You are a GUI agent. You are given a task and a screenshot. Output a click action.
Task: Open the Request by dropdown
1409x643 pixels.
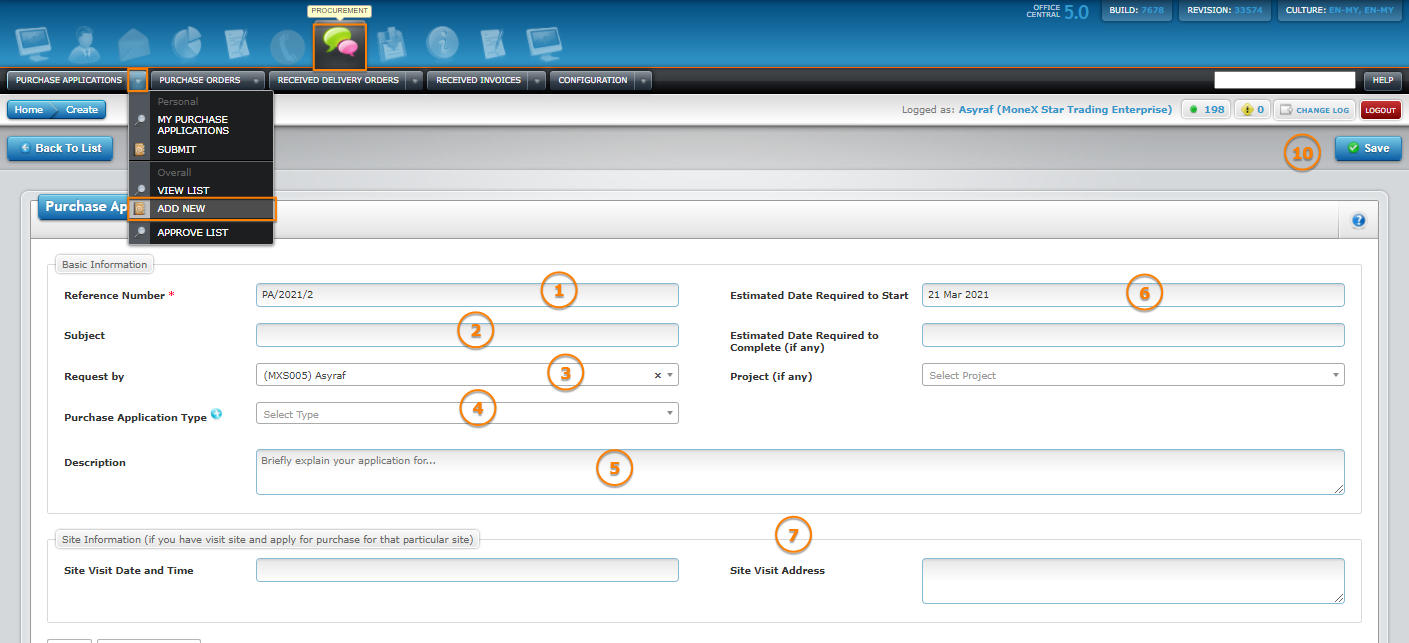467,375
